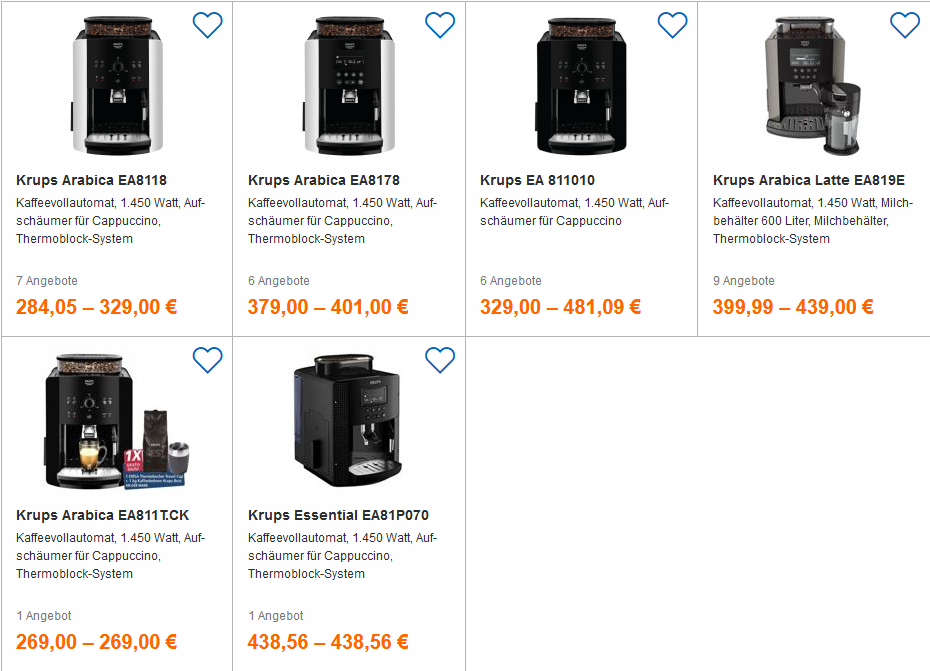Click price 269,00 – 269,00 € for EA811T.CK
The image size is (930, 671).
tap(96, 642)
